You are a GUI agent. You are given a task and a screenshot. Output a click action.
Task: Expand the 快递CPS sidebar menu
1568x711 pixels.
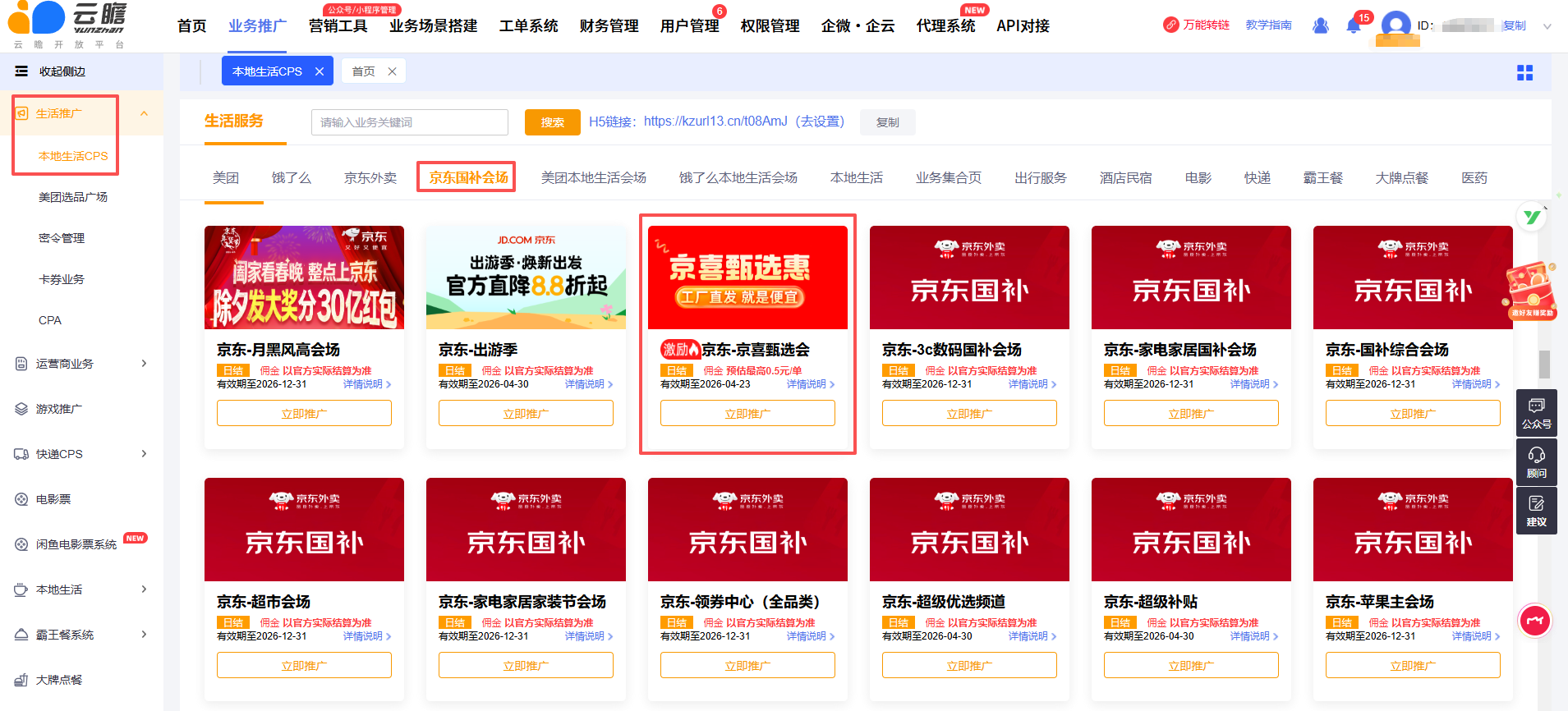144,454
